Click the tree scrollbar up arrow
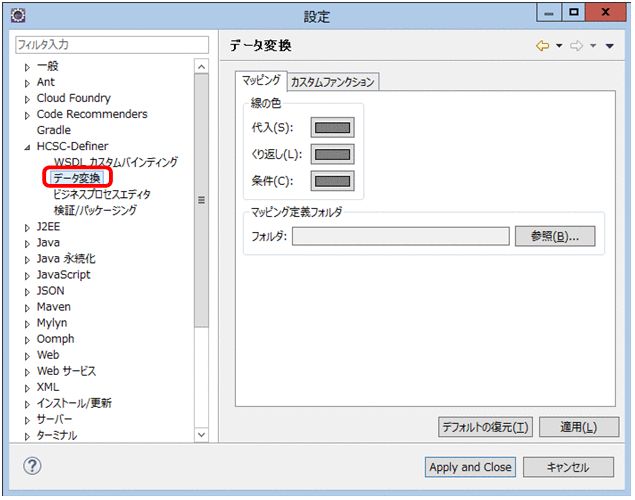The height and width of the screenshot is (500, 635). 201,66
